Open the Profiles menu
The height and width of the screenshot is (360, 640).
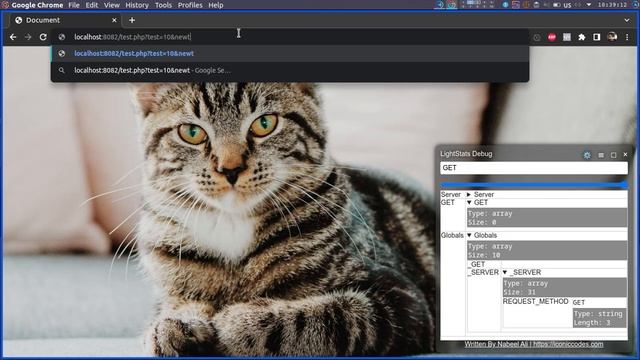(x=190, y=5)
